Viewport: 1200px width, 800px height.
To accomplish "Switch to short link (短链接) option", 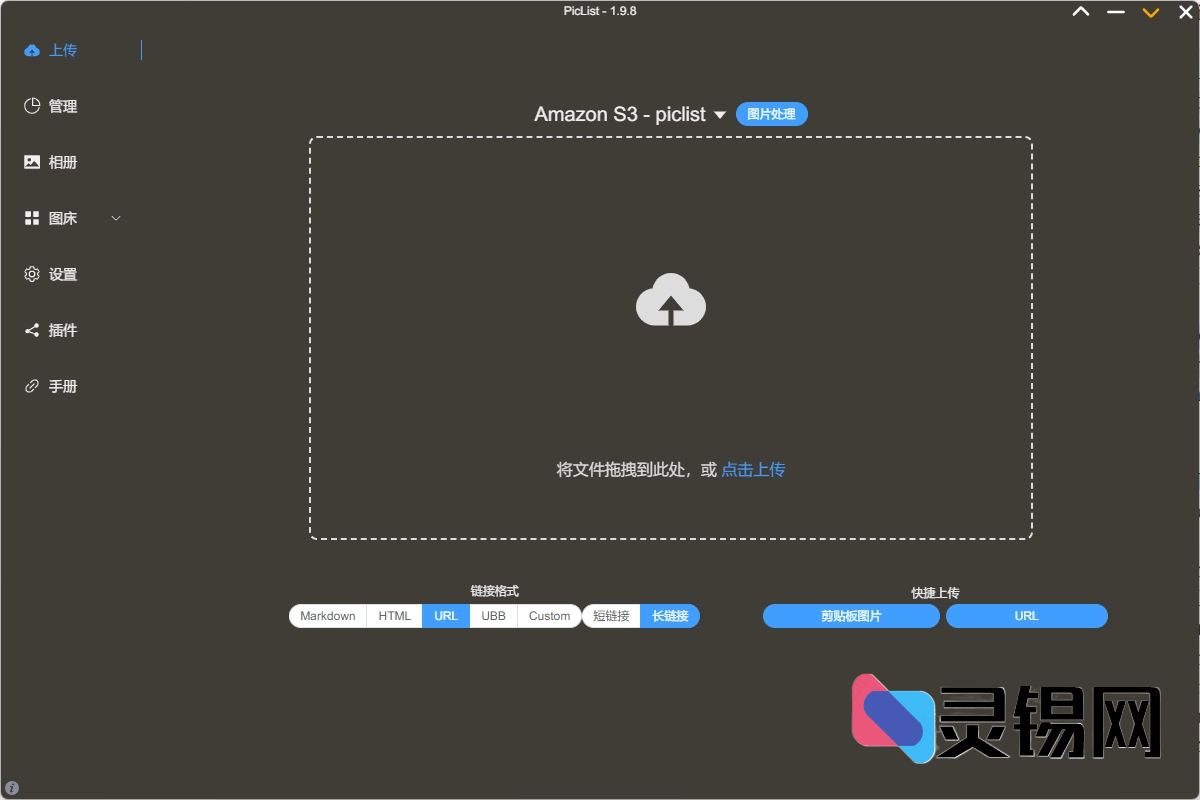I will pyautogui.click(x=611, y=616).
